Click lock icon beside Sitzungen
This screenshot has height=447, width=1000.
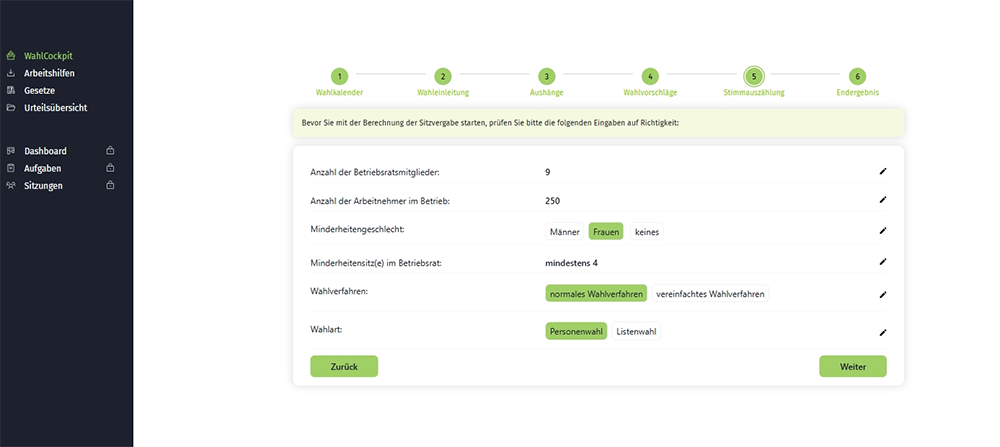coord(110,185)
